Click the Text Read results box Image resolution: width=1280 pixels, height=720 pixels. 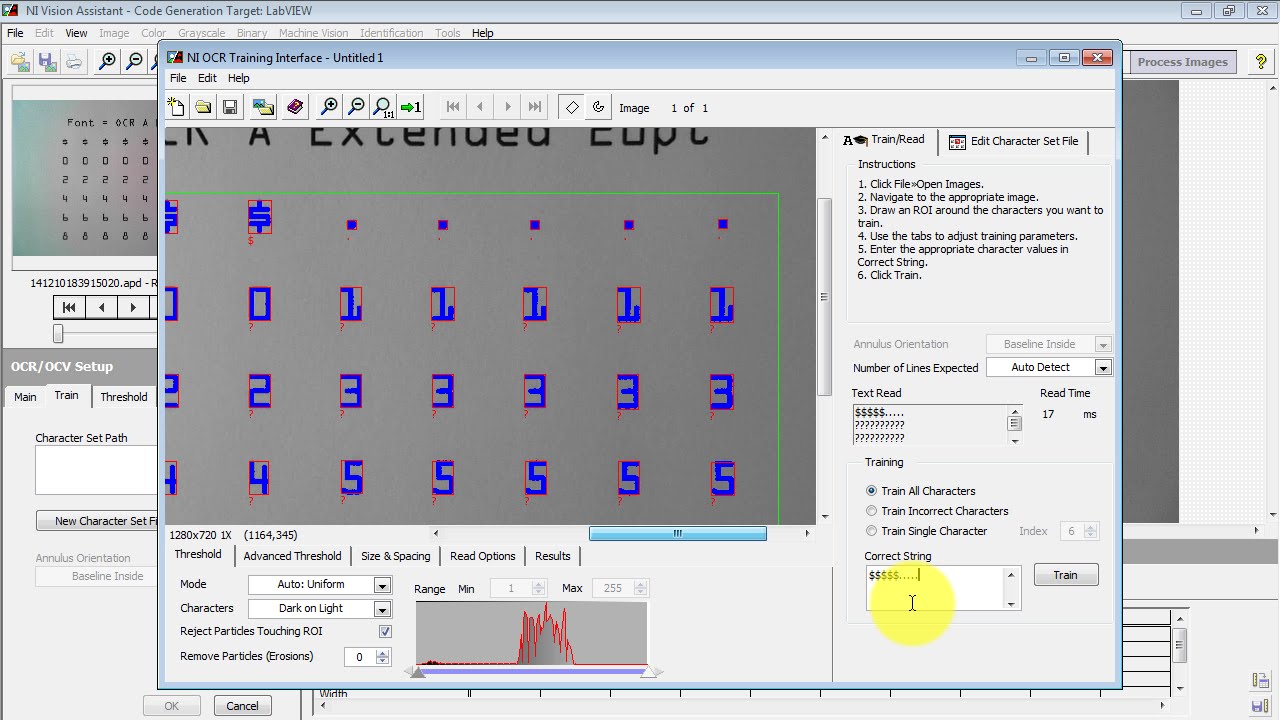point(930,425)
